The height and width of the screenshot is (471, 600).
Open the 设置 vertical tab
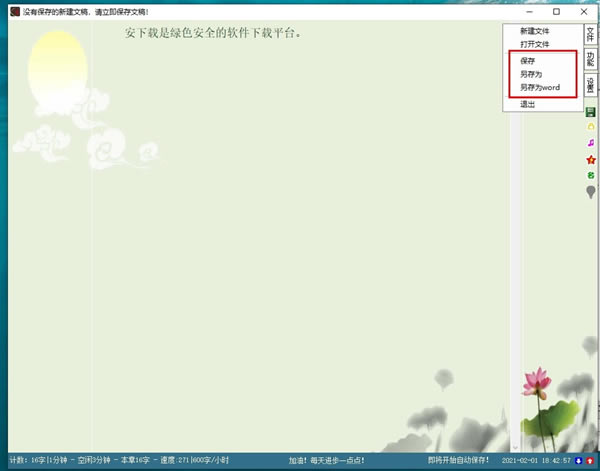tap(590, 85)
